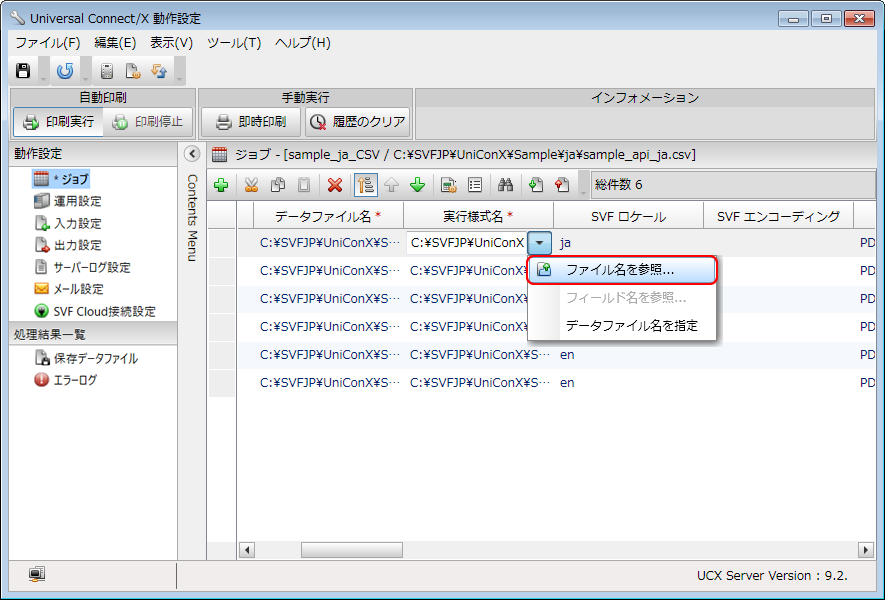Click the import (green arrow page) icon
This screenshot has width=885, height=600.
tap(536, 185)
